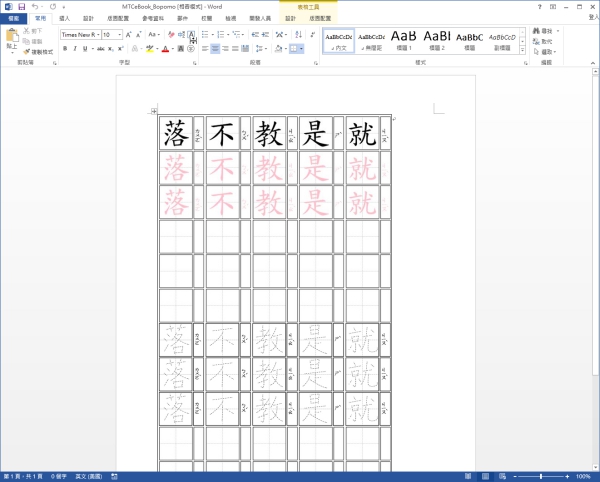Apply the yellow text highlight color
This screenshot has width=600, height=482.
coord(150,49)
